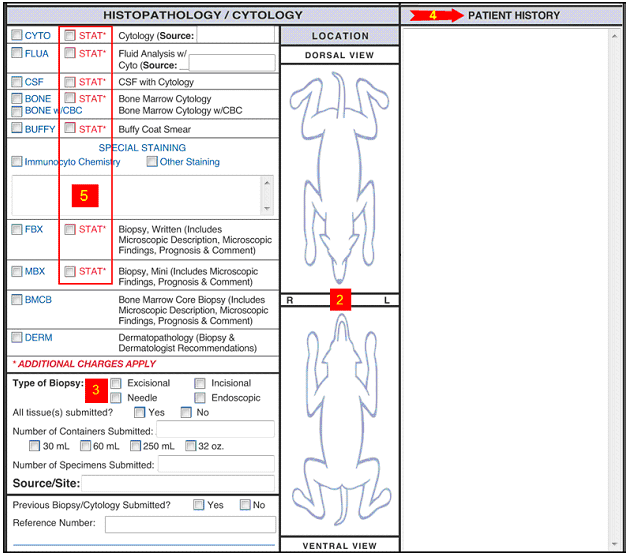This screenshot has width=629, height=557.
Task: Click the PATIENT HISTORY header label
Action: click(x=514, y=15)
